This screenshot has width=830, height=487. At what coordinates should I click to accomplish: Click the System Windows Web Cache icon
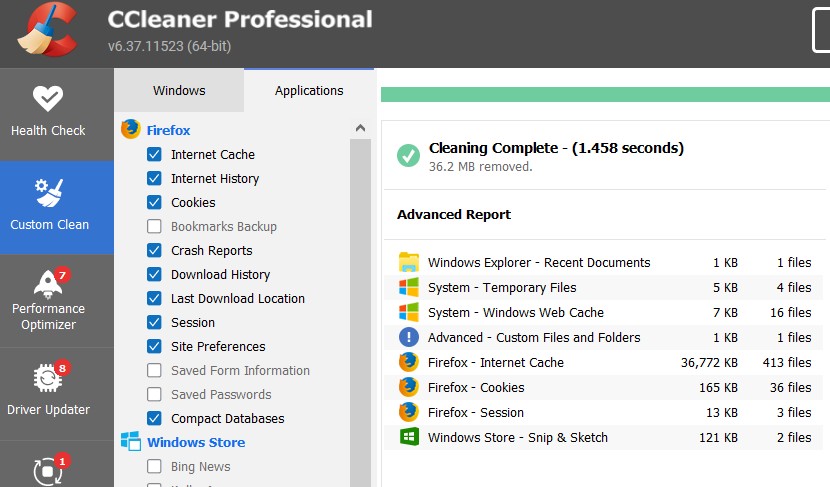[409, 312]
